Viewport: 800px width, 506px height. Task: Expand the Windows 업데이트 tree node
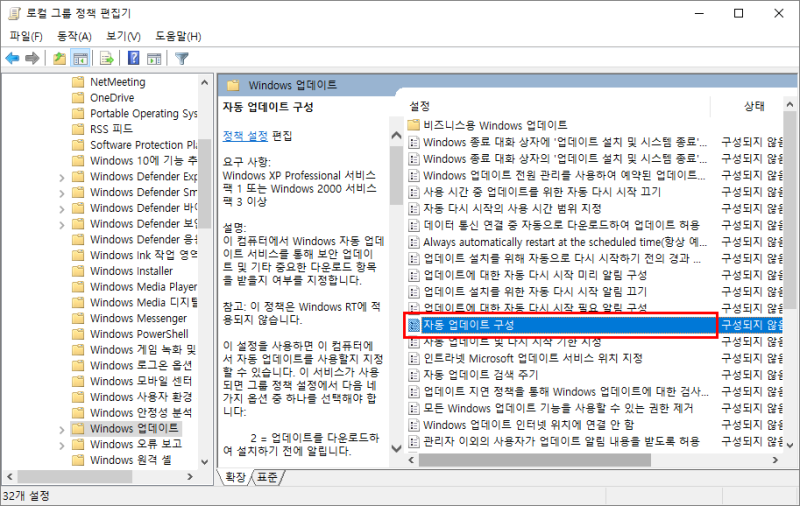pos(62,429)
